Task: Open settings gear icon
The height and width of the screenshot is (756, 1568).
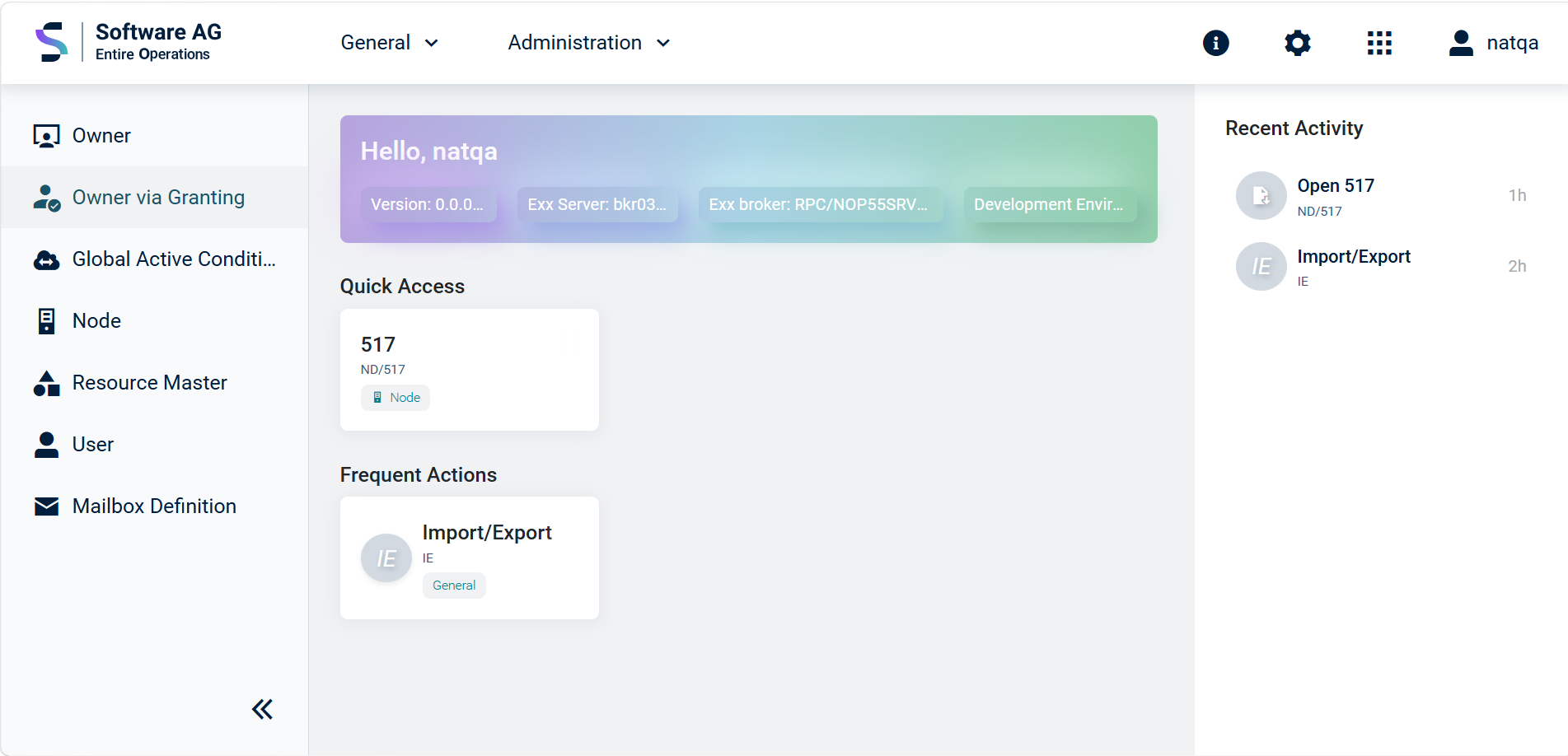Action: [x=1297, y=43]
